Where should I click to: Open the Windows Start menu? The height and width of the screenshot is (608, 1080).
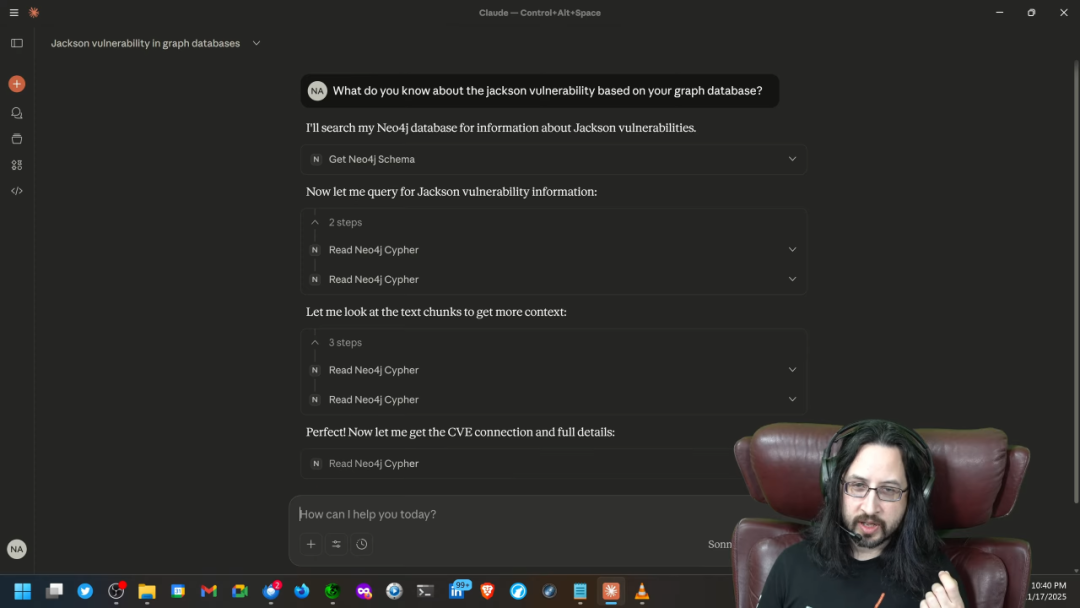pos(23,591)
